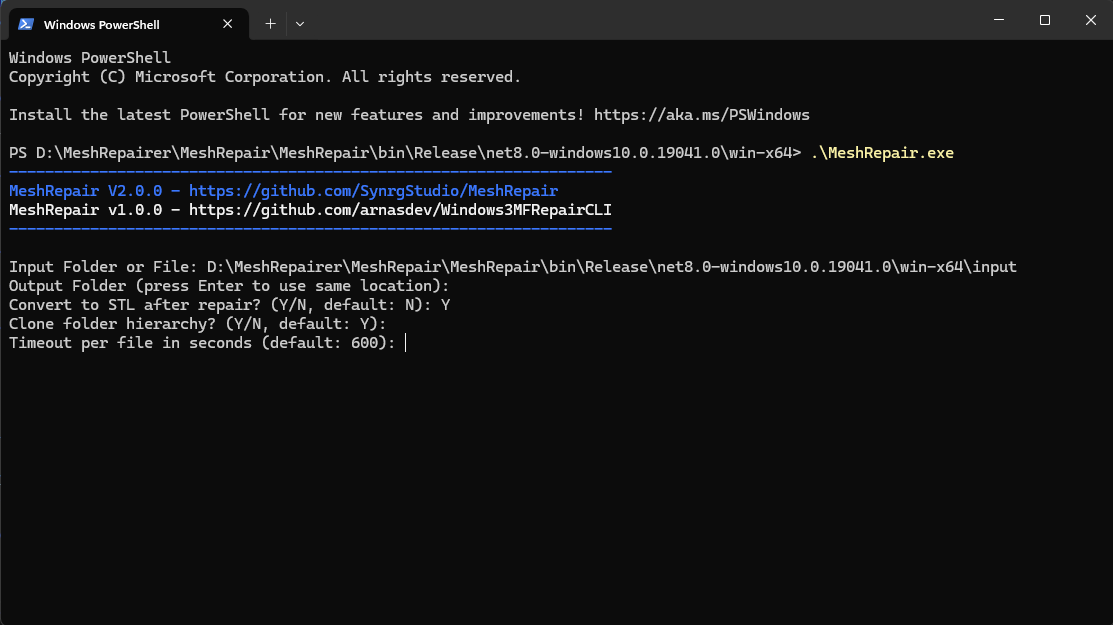Open the aka.ms/PSWindows link
This screenshot has height=625, width=1113.
click(701, 115)
